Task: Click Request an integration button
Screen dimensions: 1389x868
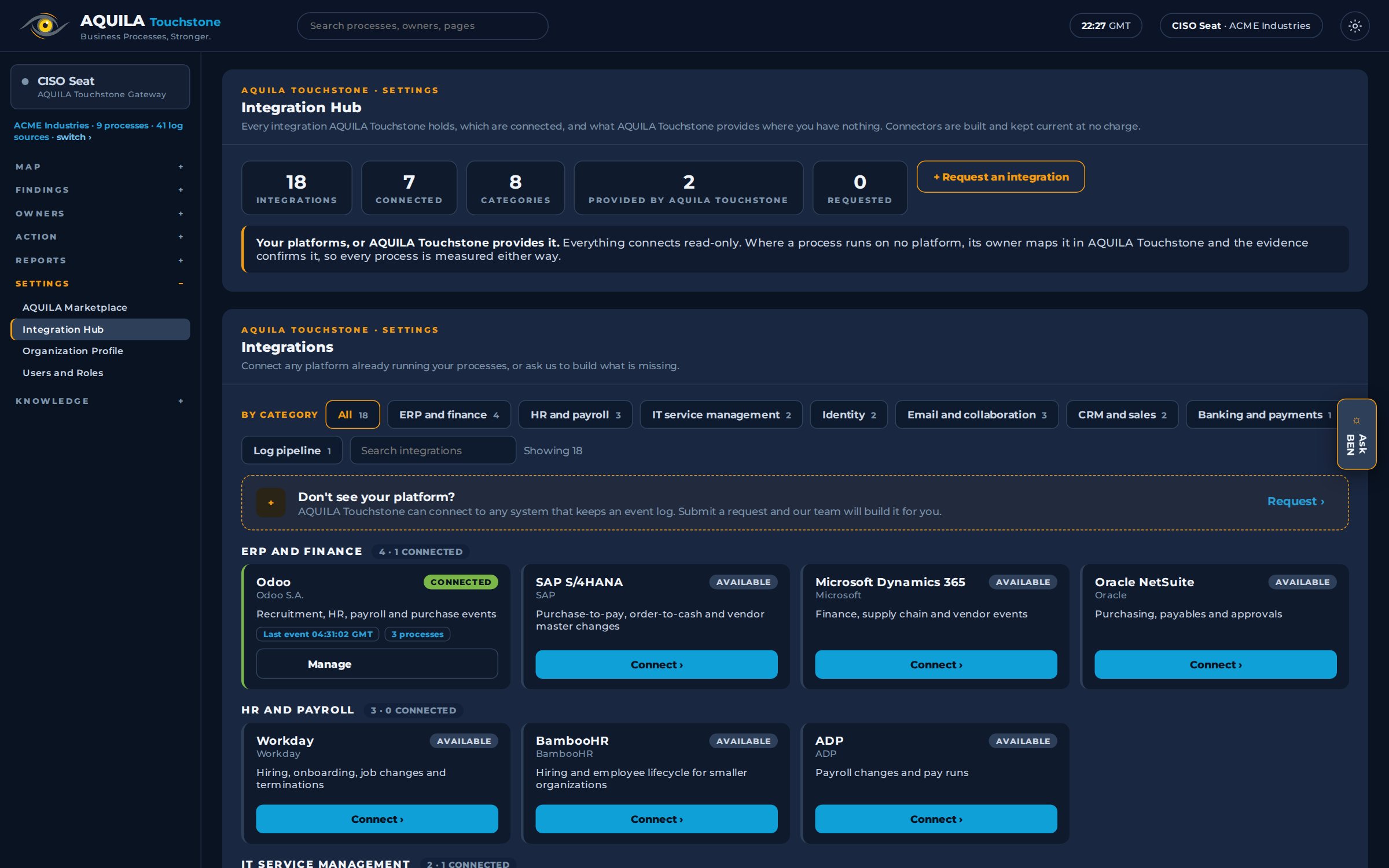Action: coord(1001,176)
